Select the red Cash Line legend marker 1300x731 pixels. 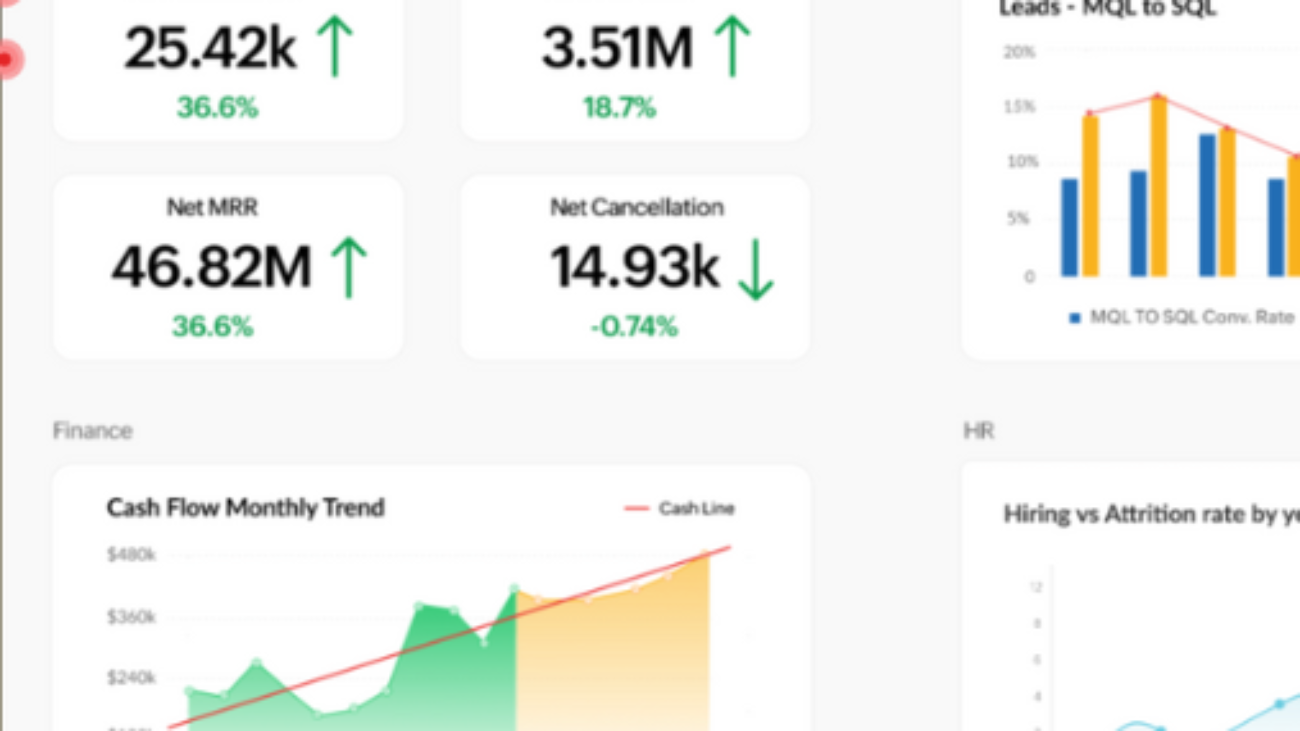pos(637,509)
